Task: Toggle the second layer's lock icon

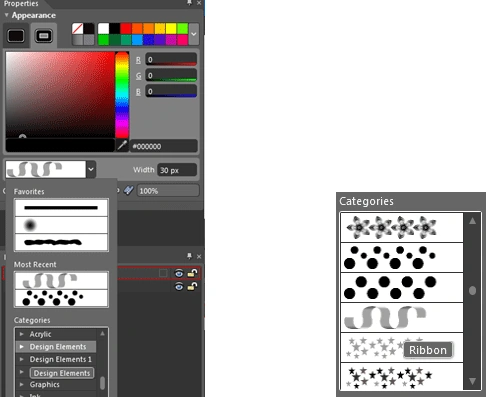Action: (192, 286)
